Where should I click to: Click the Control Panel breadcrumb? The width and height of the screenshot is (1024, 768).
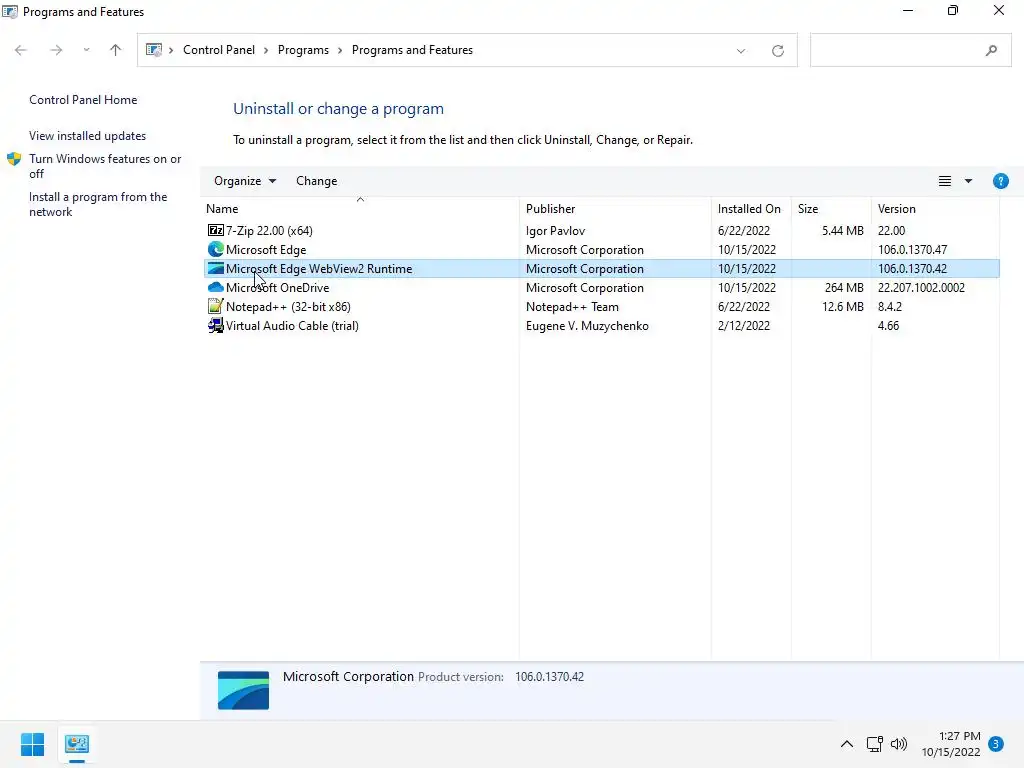point(219,50)
